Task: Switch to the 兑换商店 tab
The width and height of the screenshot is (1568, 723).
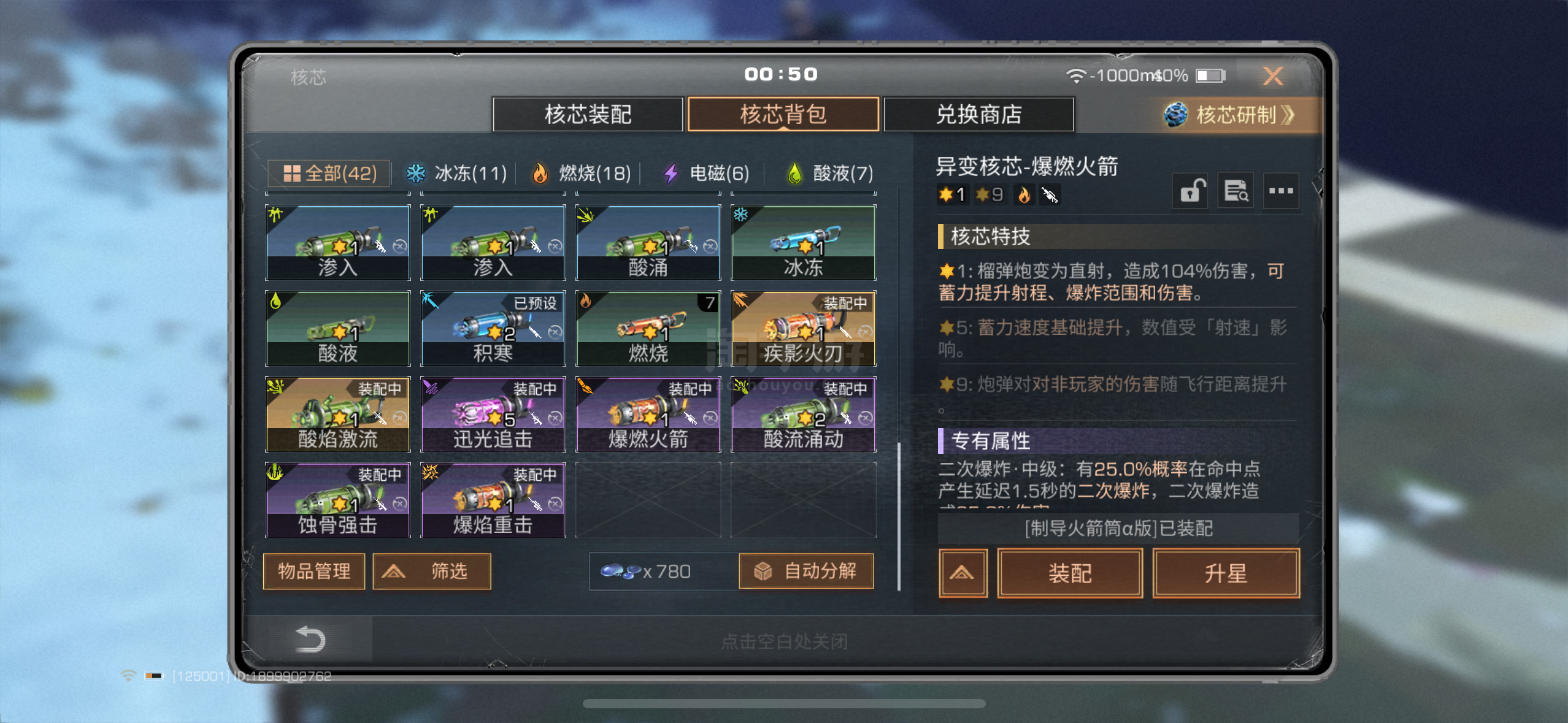Action: tap(978, 114)
